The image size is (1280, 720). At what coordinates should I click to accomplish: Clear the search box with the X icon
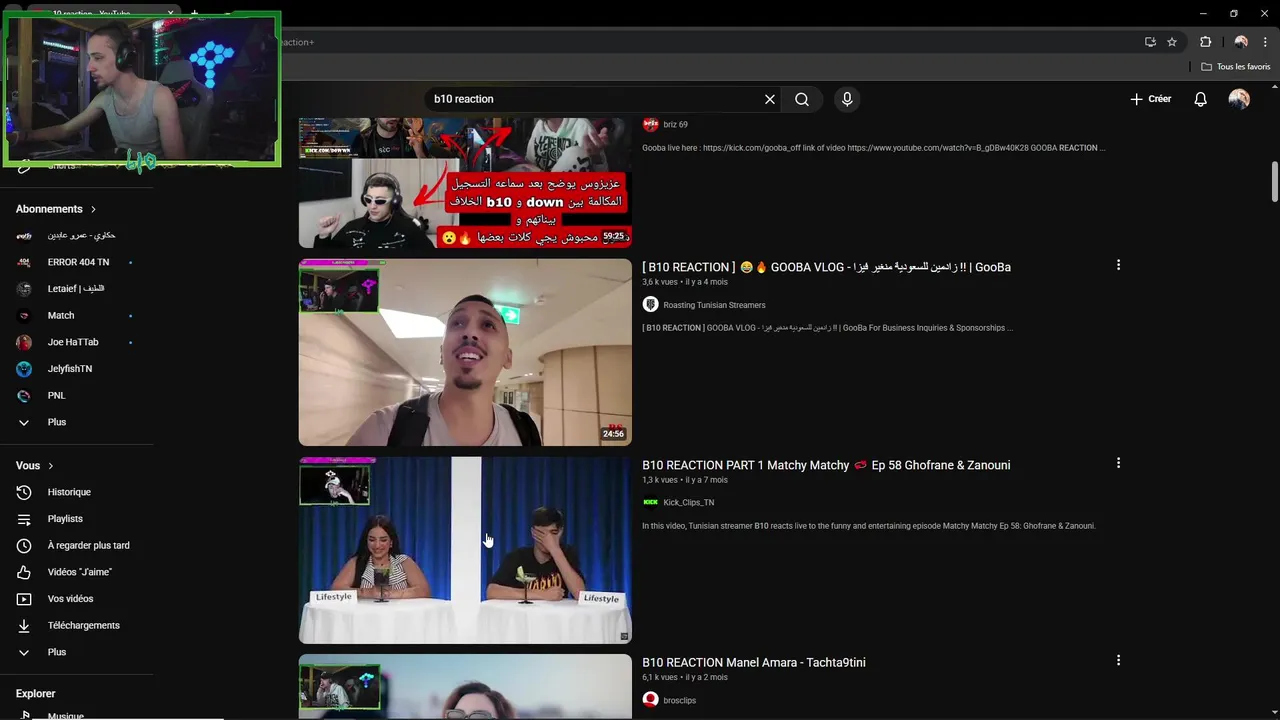pos(770,99)
